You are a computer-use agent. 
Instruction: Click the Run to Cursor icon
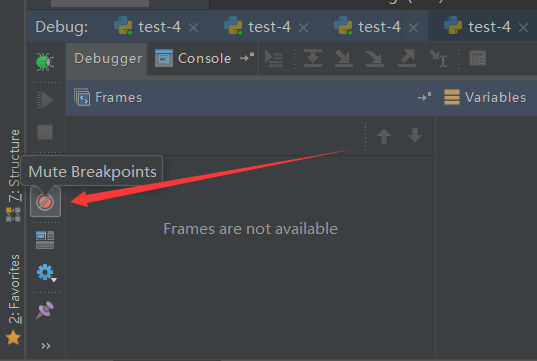coord(438,58)
